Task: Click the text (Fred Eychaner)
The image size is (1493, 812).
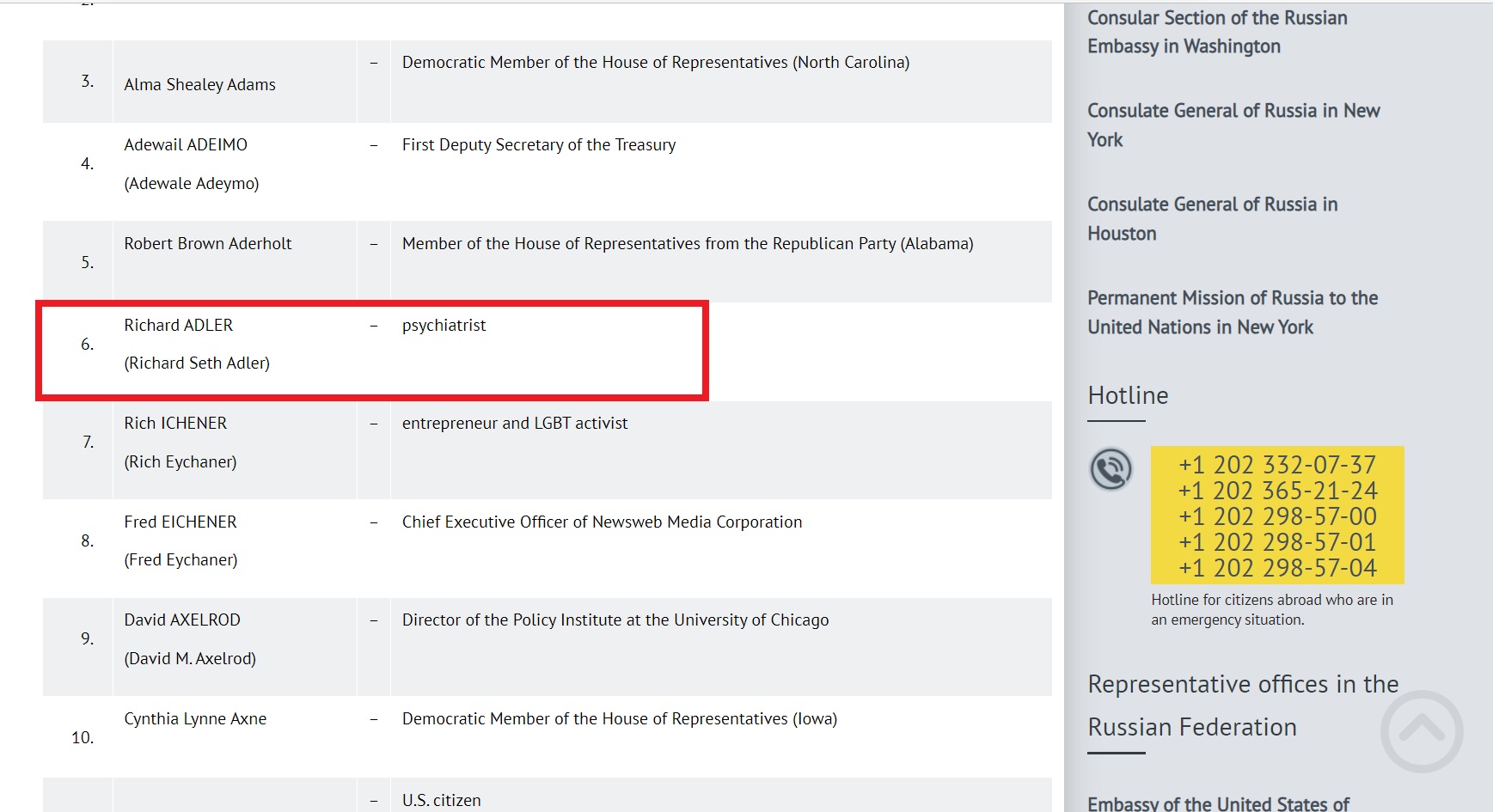Action: click(x=181, y=559)
